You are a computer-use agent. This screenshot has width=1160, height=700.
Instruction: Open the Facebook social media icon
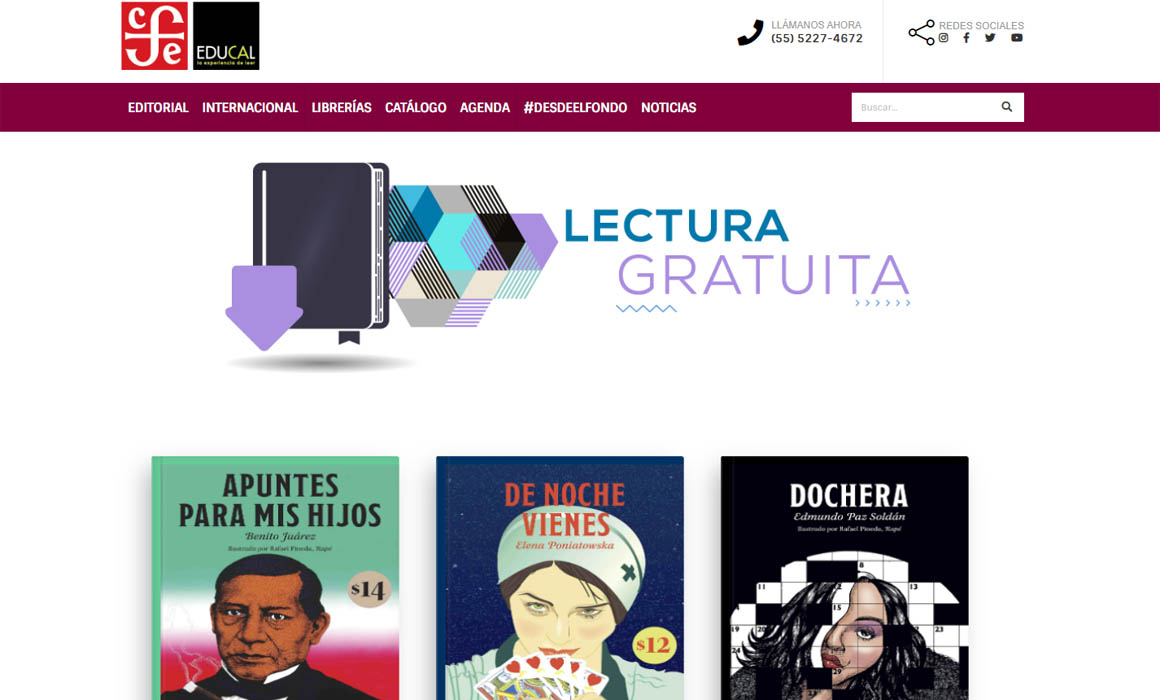966,38
